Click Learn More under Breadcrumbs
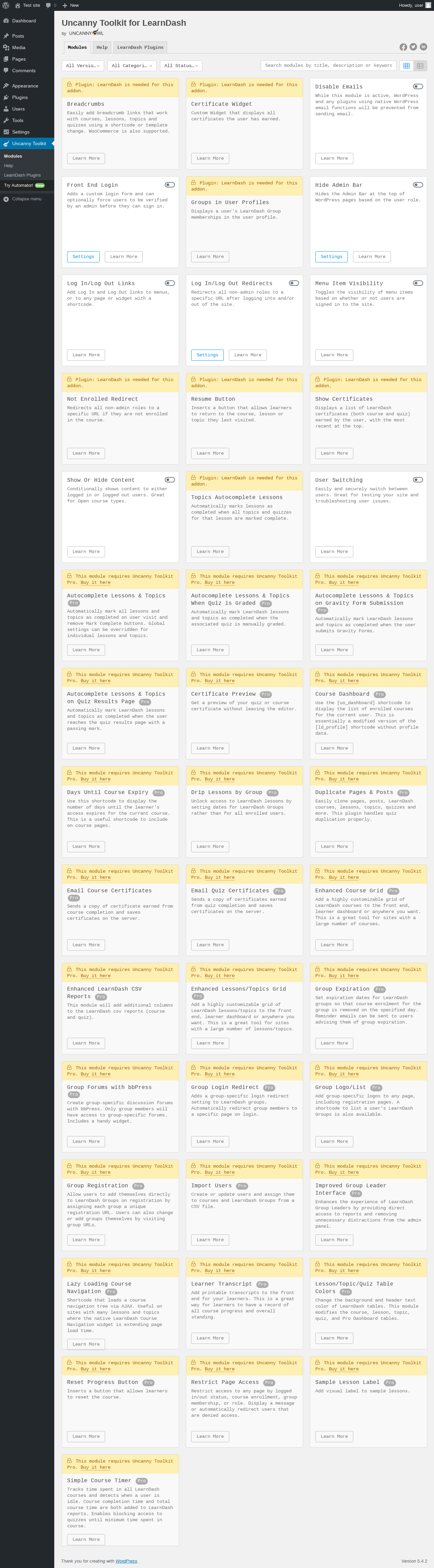This screenshot has width=434, height=1568. [x=86, y=158]
